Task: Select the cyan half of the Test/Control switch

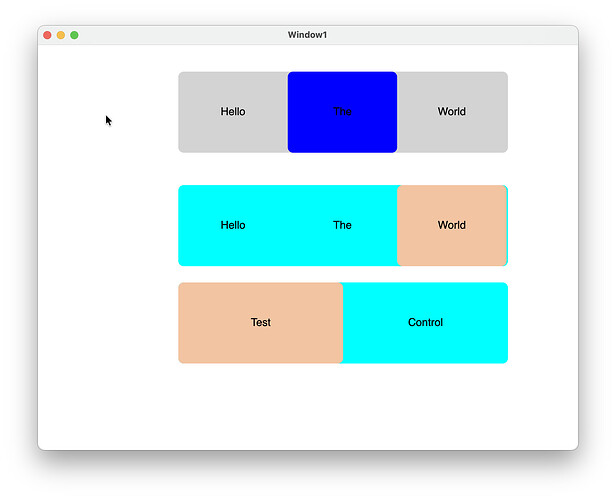Action: pyautogui.click(x=425, y=323)
